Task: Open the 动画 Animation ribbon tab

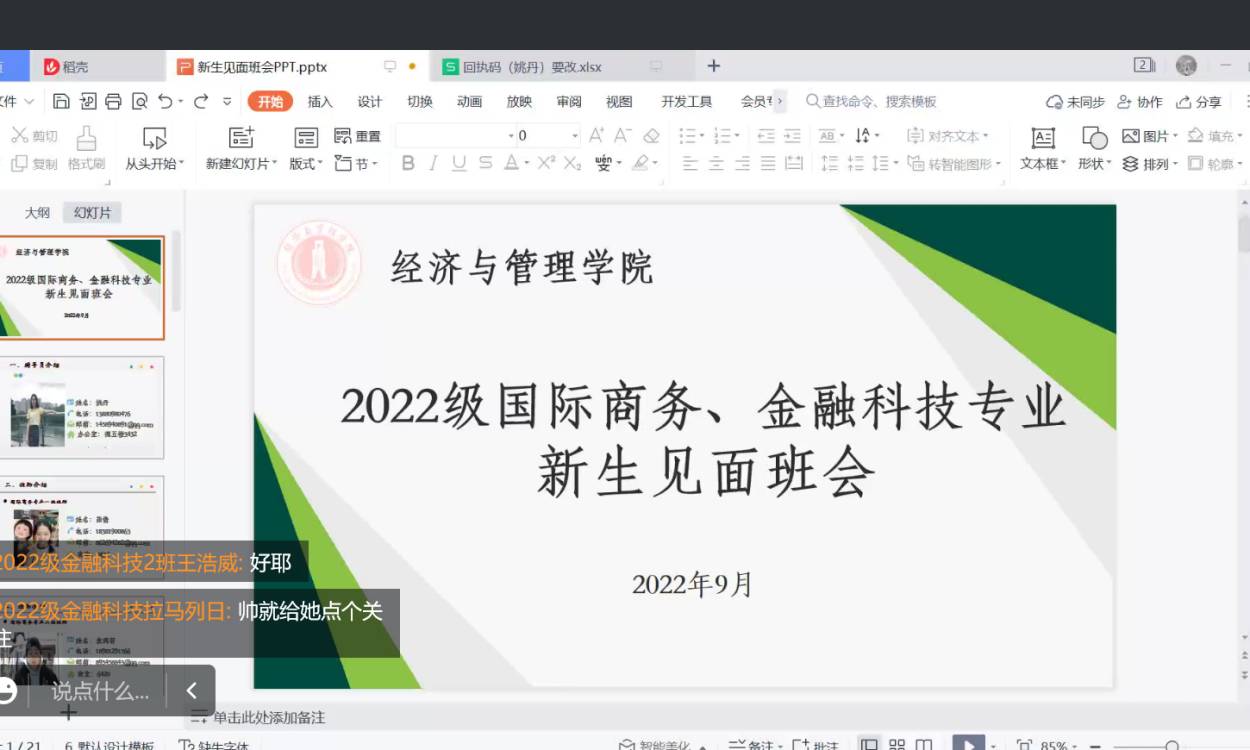Action: click(x=469, y=101)
